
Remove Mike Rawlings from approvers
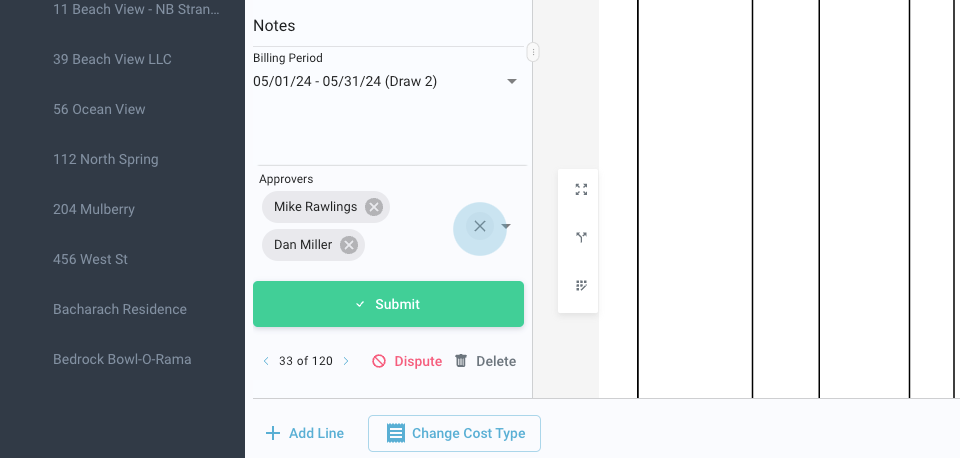click(x=373, y=207)
